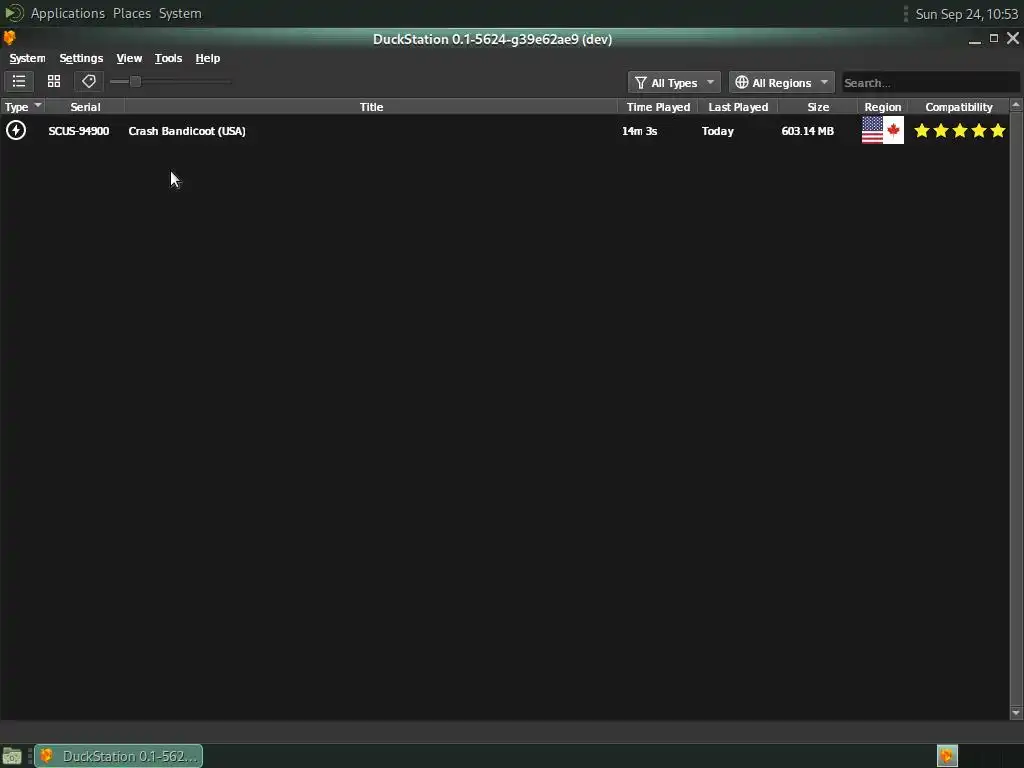Click the SCUS-94900 serial cell
Image resolution: width=1024 pixels, height=768 pixels.
coord(78,131)
